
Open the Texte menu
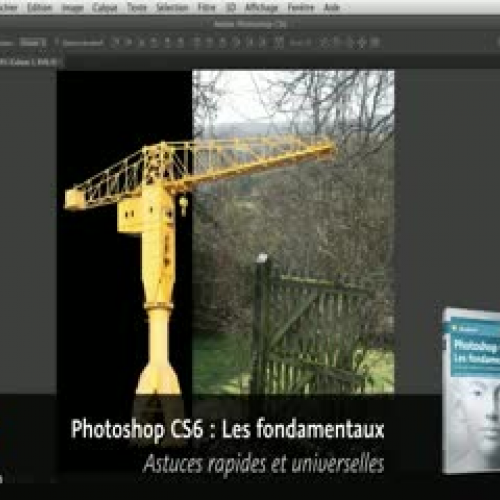pos(137,7)
